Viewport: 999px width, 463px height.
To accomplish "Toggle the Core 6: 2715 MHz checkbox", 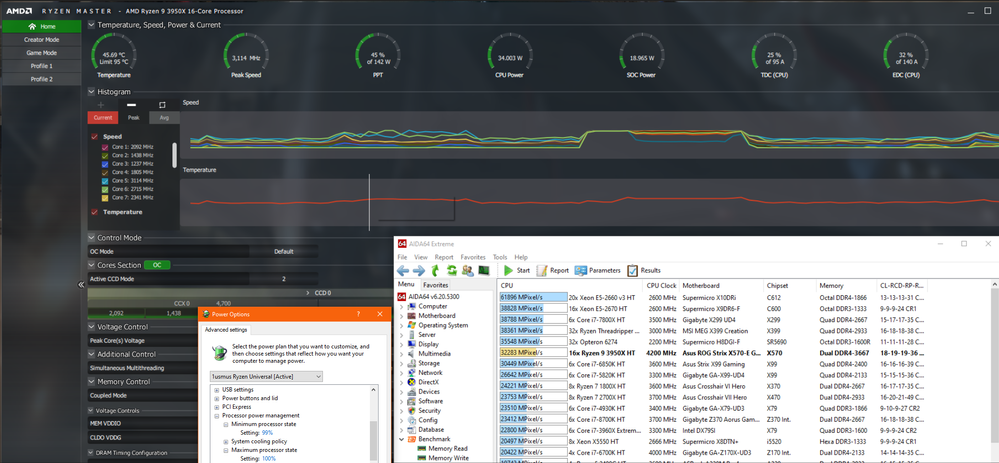I will 105,189.
